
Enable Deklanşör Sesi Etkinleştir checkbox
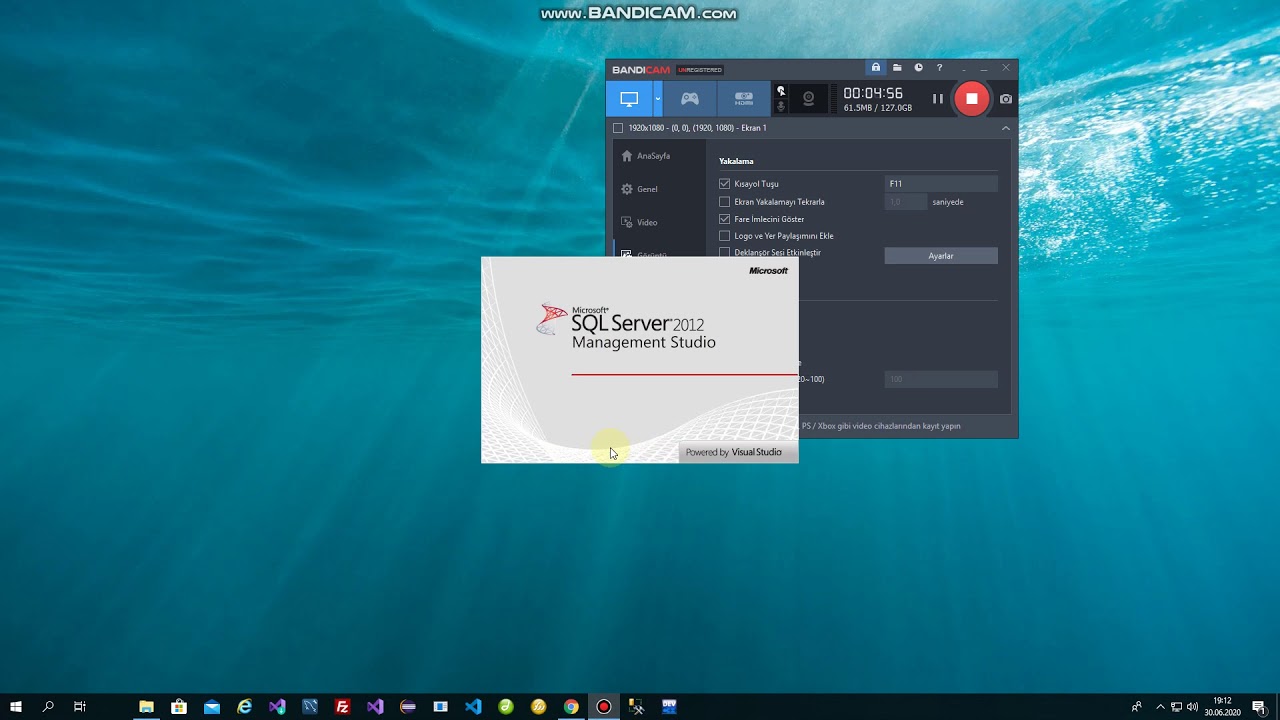click(x=724, y=253)
